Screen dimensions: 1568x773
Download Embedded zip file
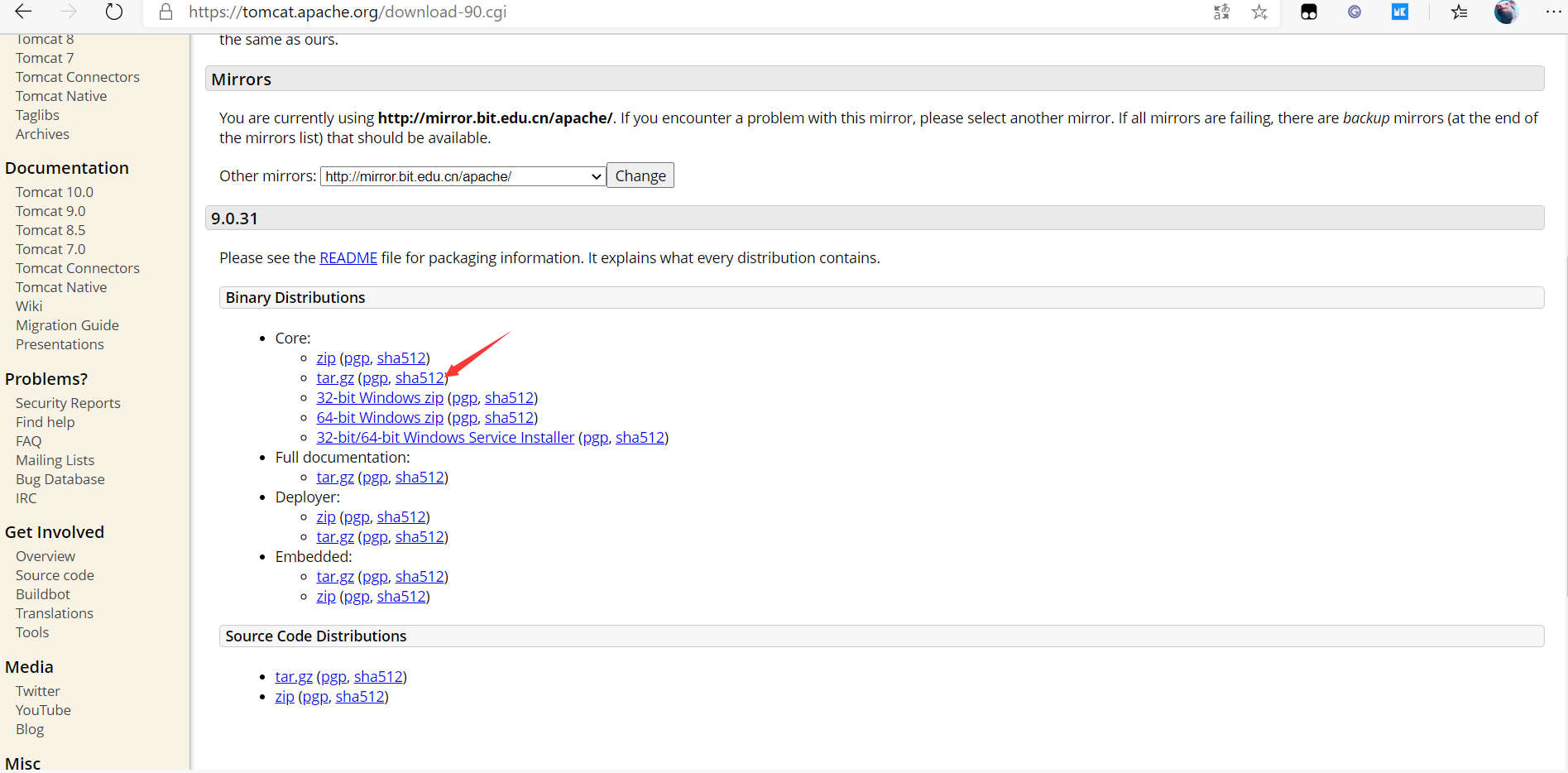pos(326,597)
